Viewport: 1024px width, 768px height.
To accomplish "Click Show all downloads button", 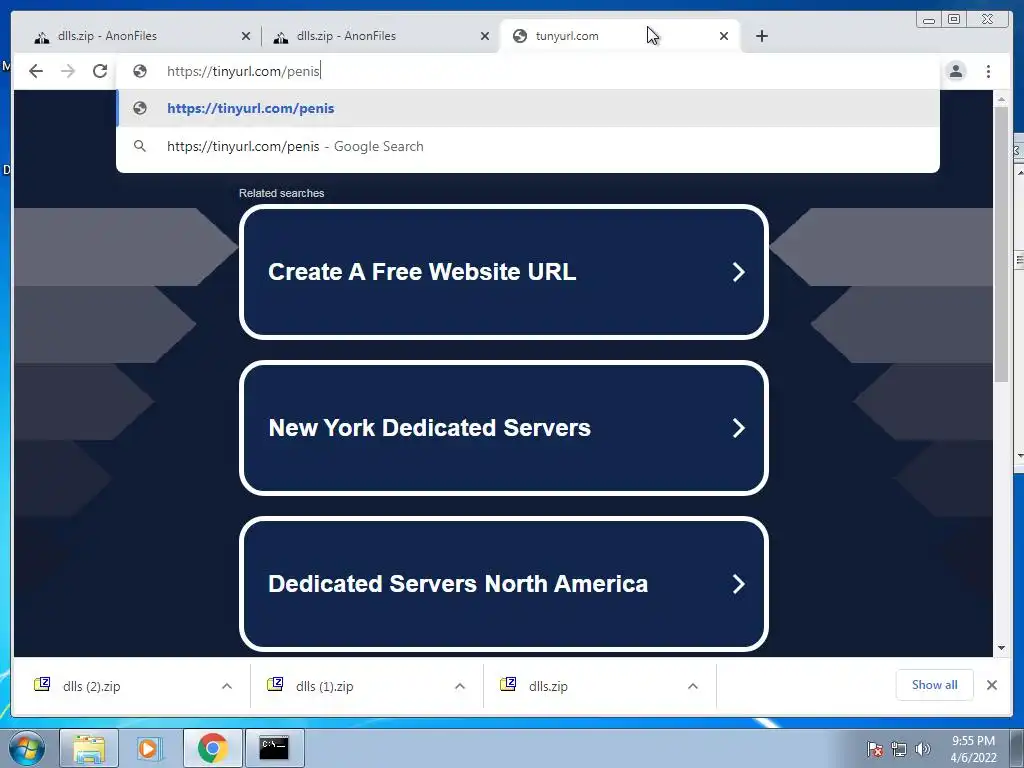I will tap(935, 684).
